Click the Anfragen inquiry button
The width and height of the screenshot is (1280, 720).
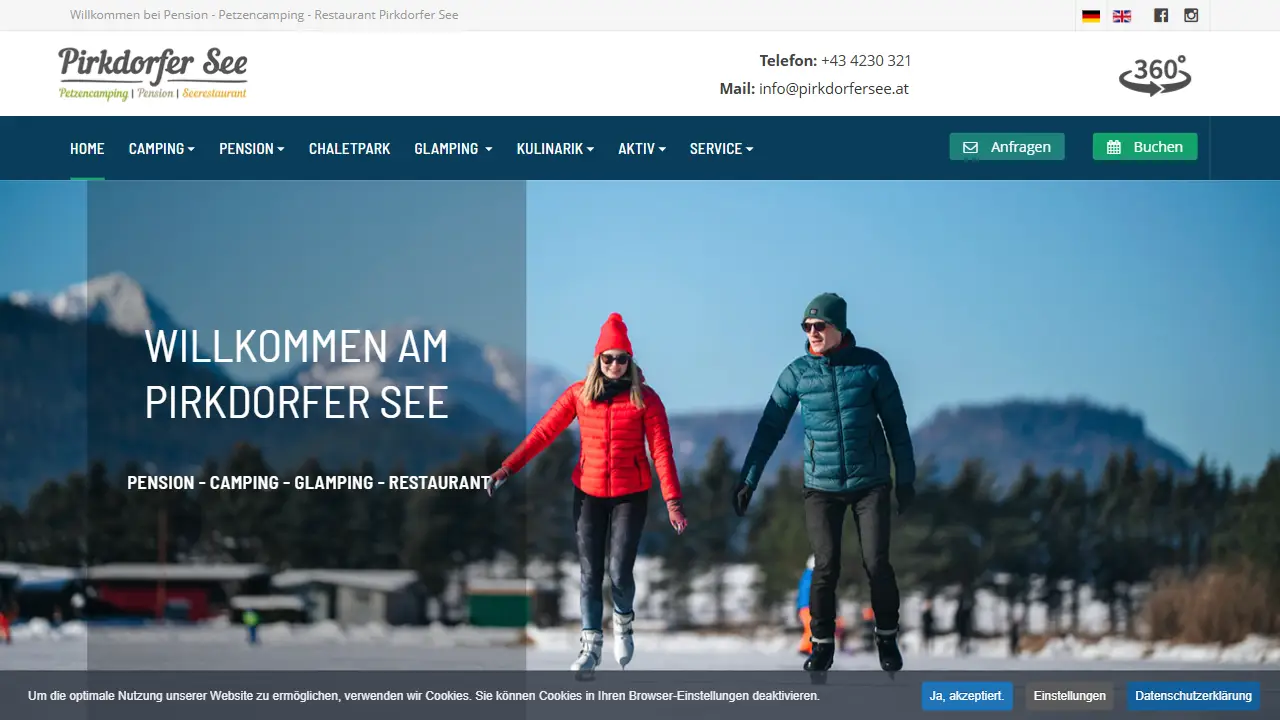1007,147
